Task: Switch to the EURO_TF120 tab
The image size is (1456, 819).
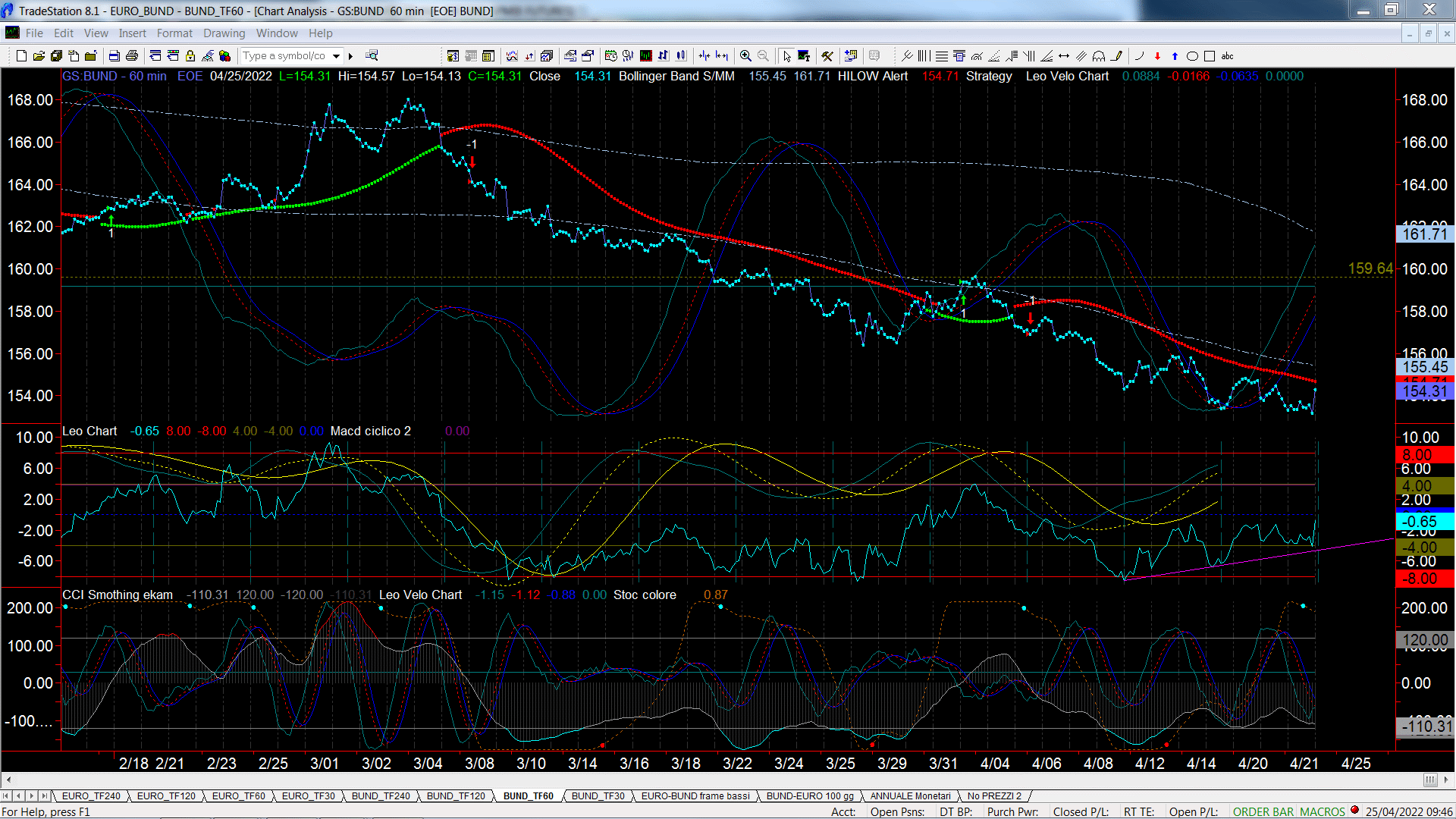Action: pyautogui.click(x=166, y=795)
